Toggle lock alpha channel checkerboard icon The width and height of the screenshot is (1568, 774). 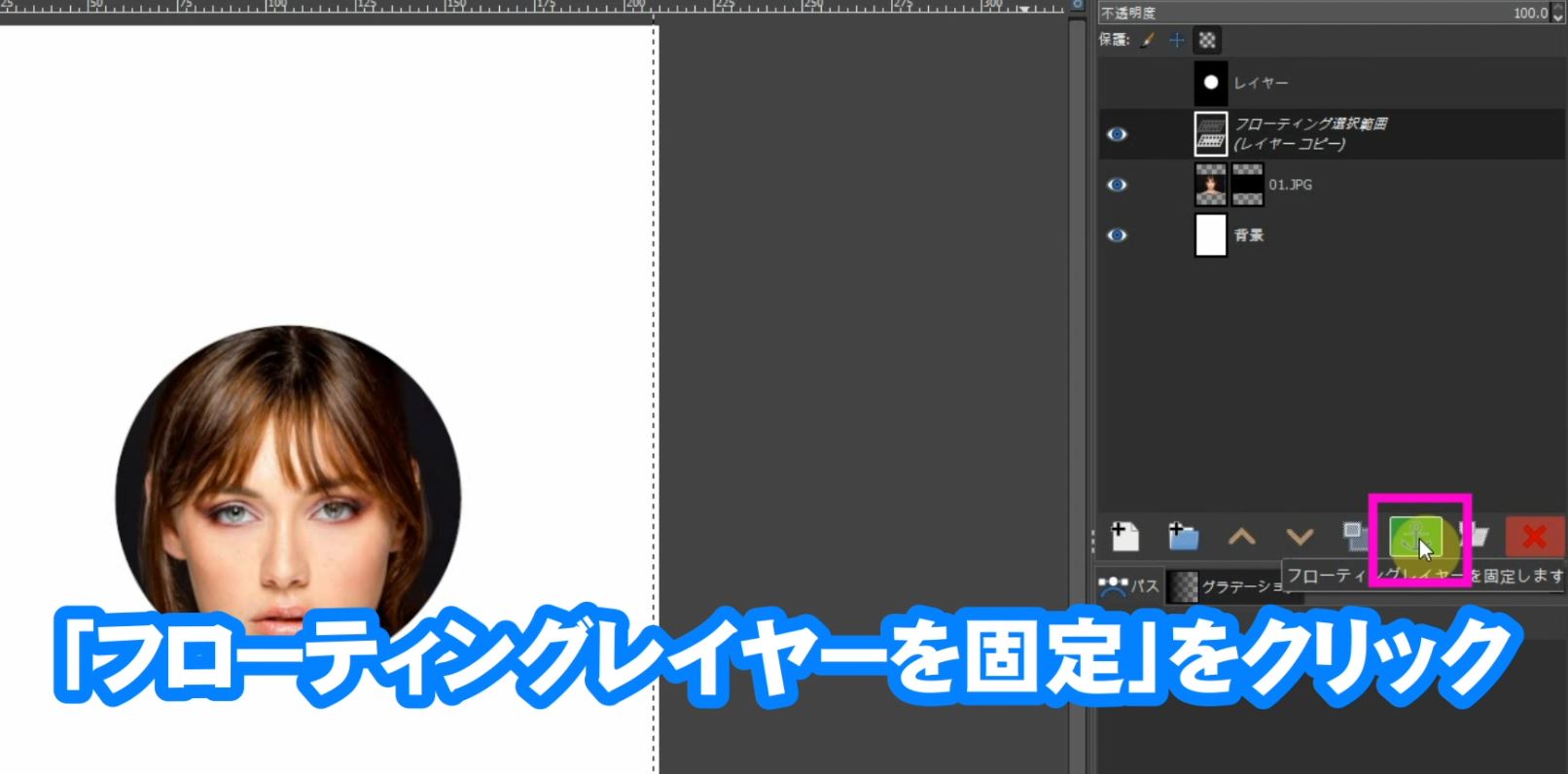tap(1207, 40)
